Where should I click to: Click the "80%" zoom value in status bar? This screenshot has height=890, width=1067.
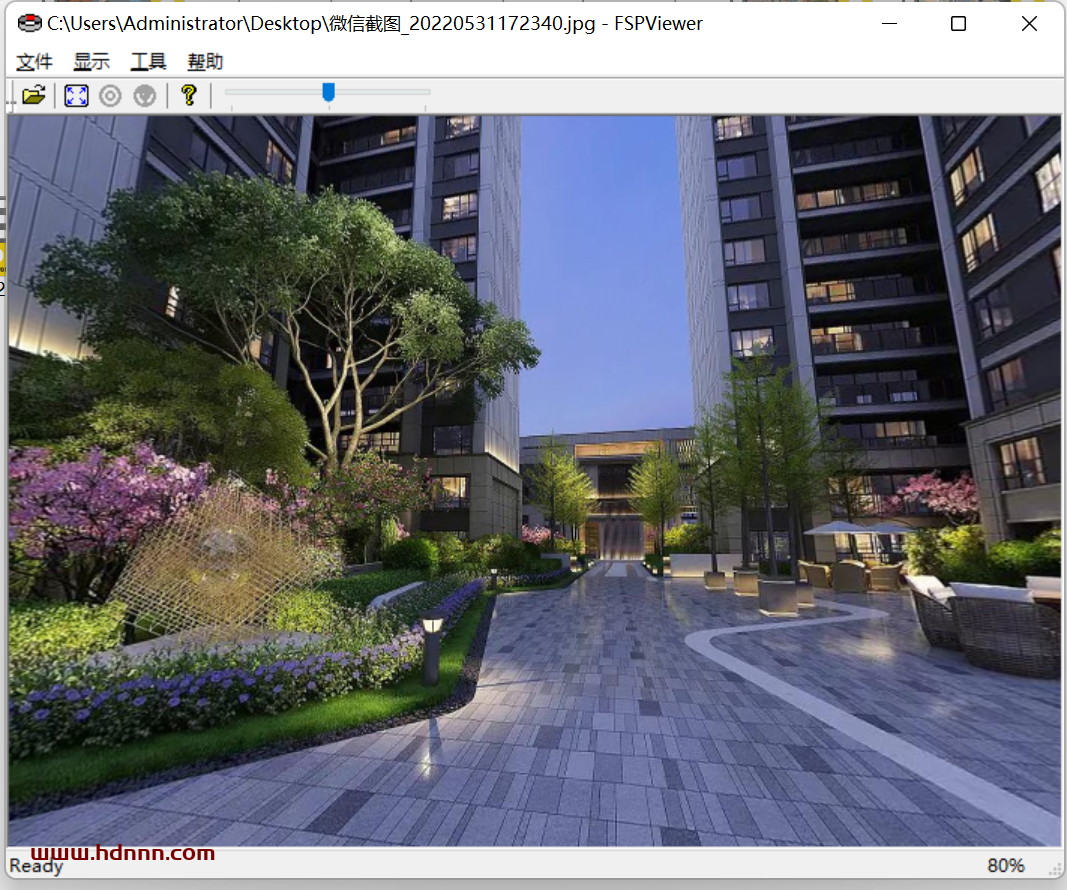click(1006, 866)
